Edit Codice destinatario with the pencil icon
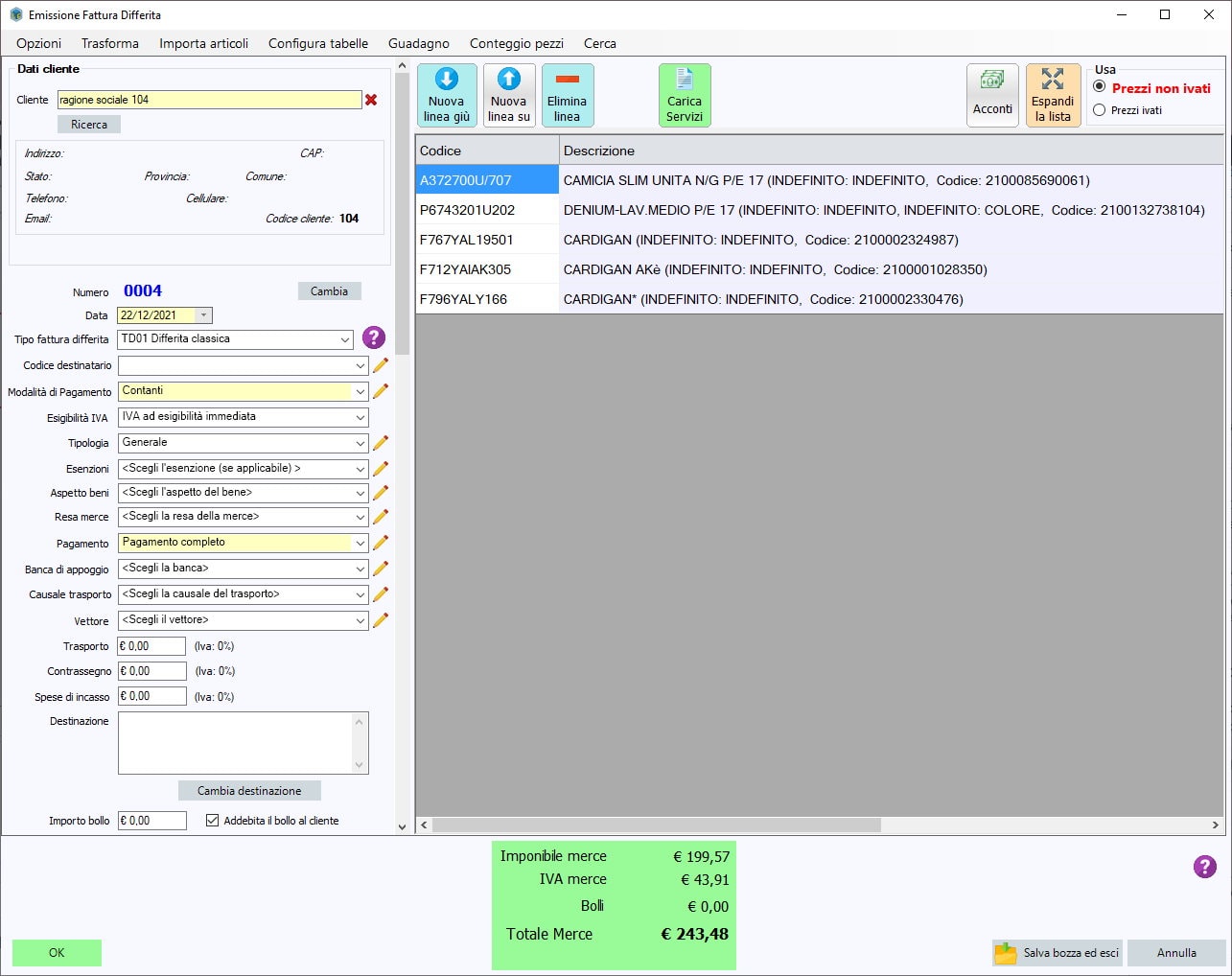The width and height of the screenshot is (1232, 976). pos(381,365)
